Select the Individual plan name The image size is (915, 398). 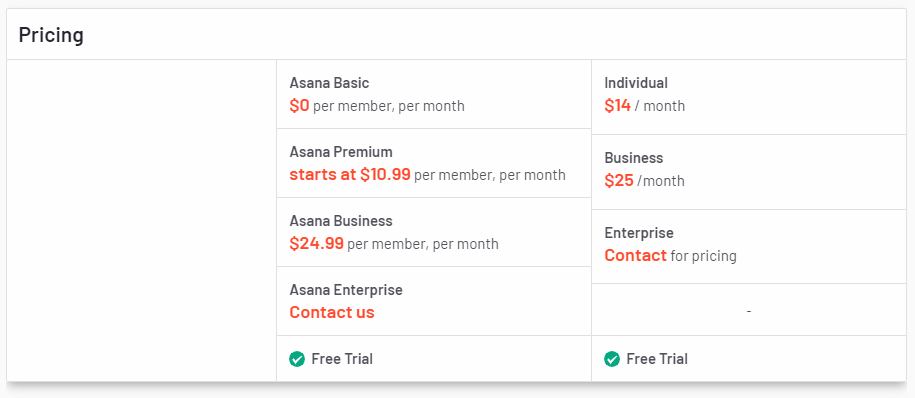[x=636, y=83]
